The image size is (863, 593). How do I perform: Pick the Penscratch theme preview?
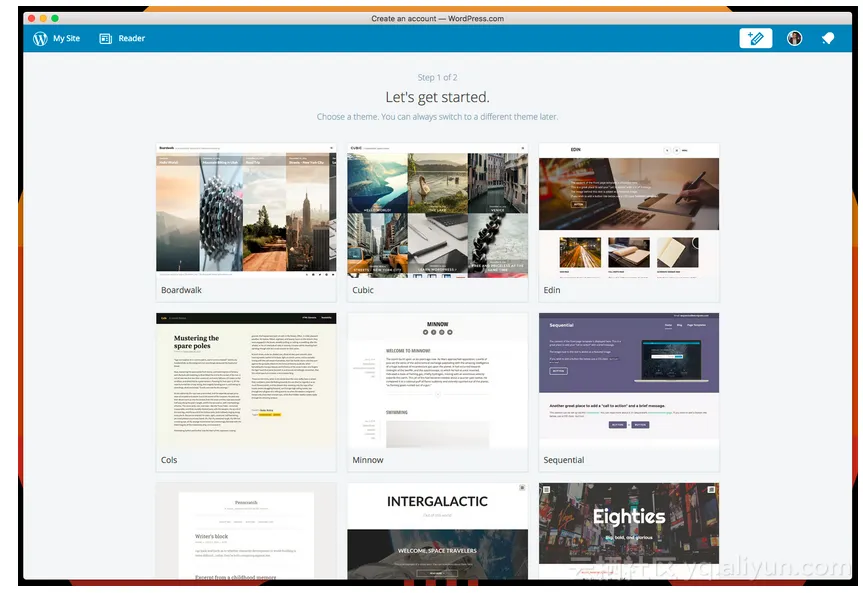pos(246,530)
